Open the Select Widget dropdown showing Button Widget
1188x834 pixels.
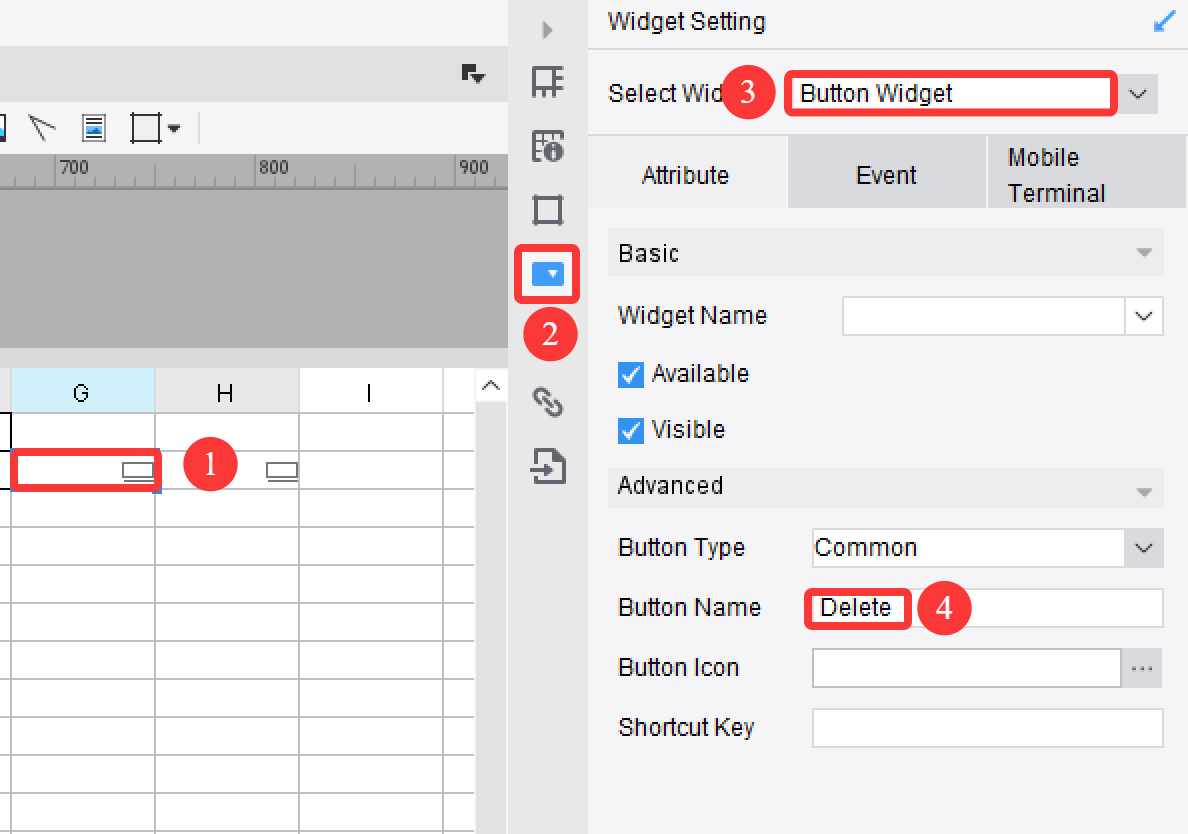coord(1137,93)
